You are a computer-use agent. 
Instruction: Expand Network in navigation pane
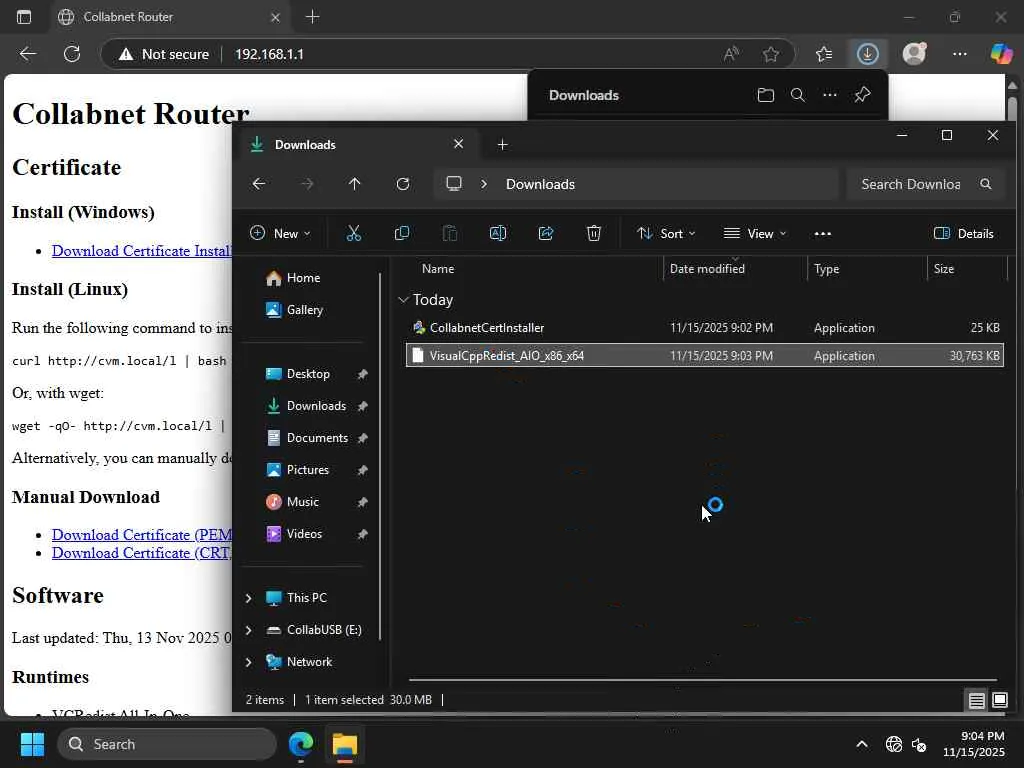248,662
